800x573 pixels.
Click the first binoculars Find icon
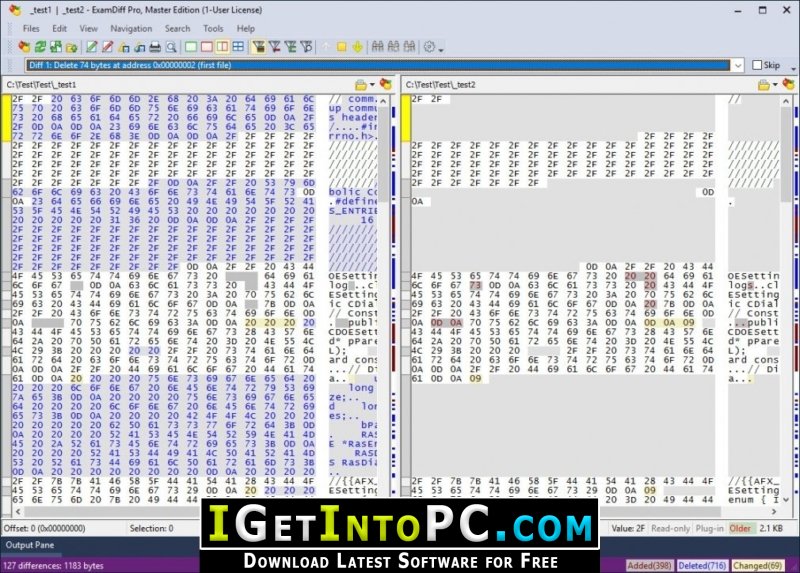click(378, 47)
